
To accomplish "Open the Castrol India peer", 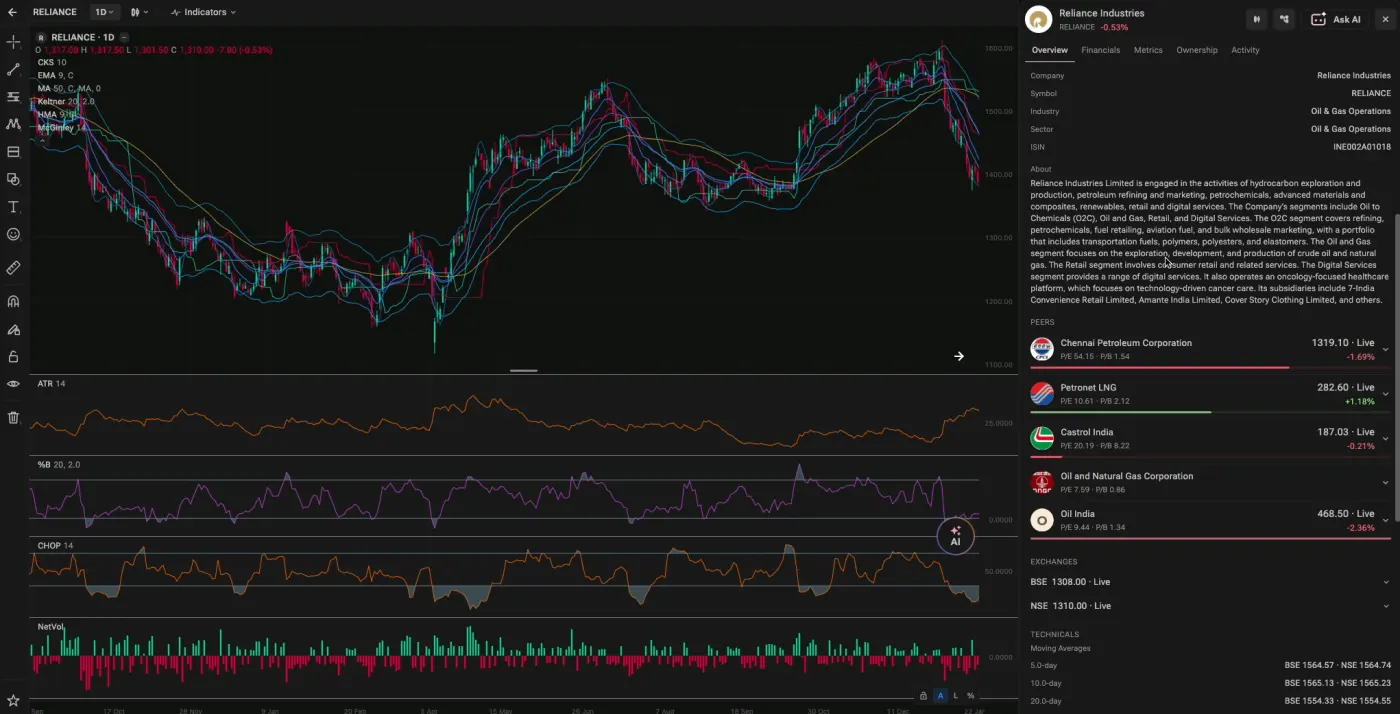I will pos(1209,438).
